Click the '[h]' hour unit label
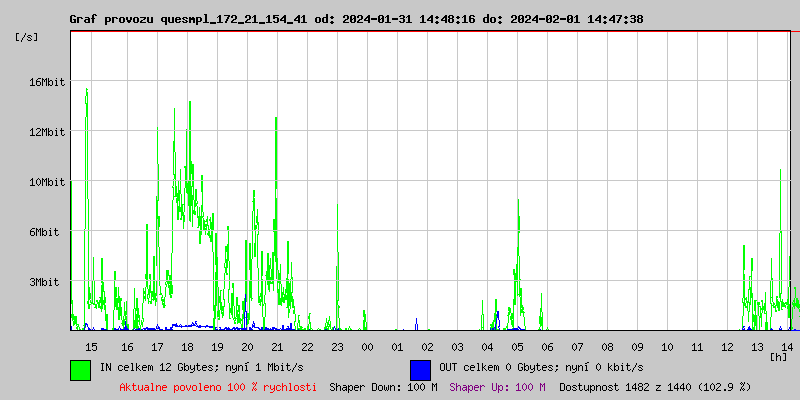The image size is (800, 400). click(x=778, y=356)
